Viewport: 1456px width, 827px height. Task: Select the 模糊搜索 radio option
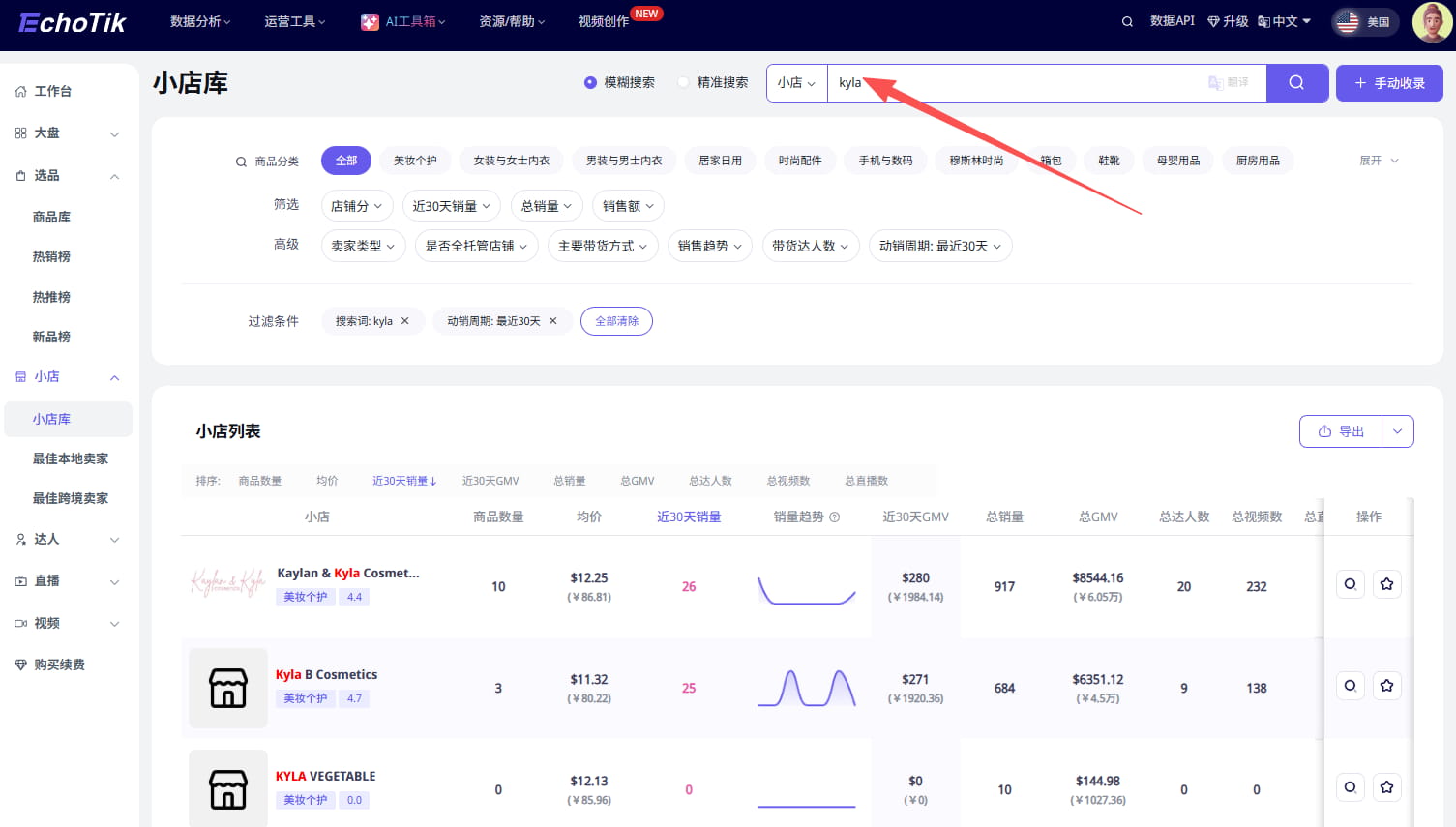click(x=590, y=83)
